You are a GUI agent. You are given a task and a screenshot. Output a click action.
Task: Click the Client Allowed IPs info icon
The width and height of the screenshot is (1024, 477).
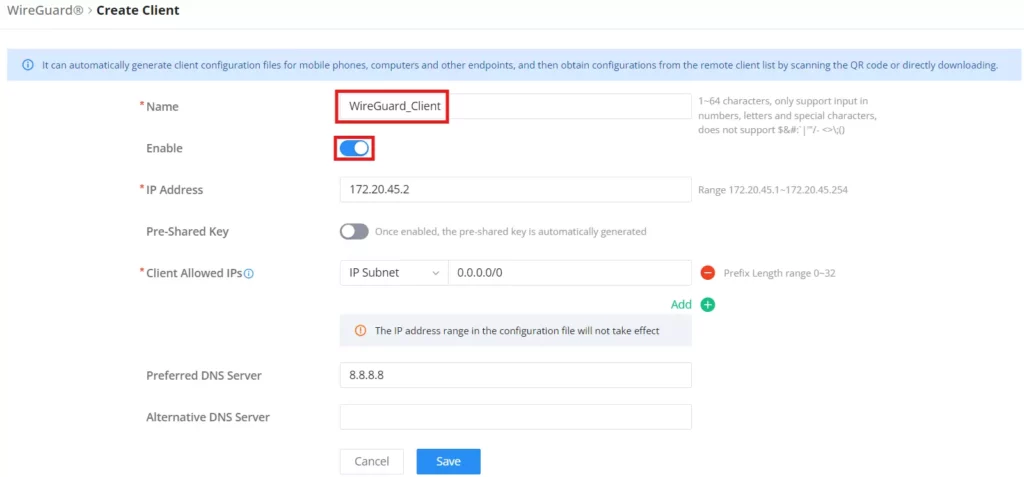[x=248, y=274]
